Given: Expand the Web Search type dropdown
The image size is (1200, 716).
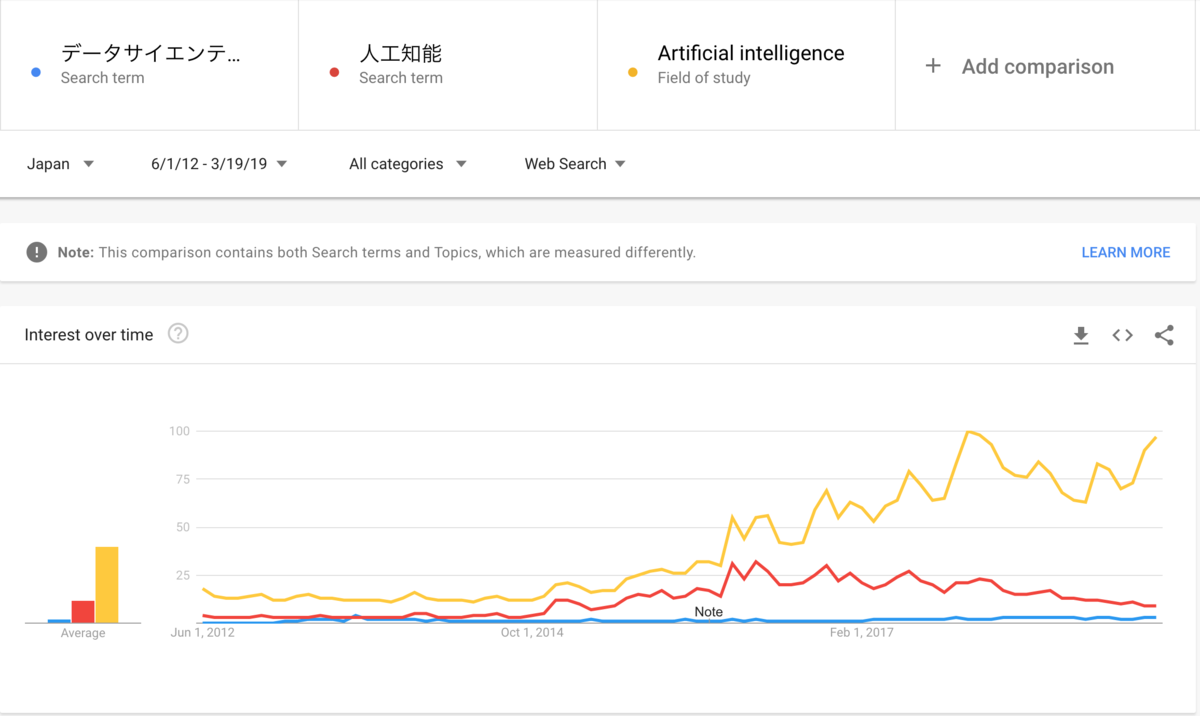Looking at the screenshot, I should 575,164.
